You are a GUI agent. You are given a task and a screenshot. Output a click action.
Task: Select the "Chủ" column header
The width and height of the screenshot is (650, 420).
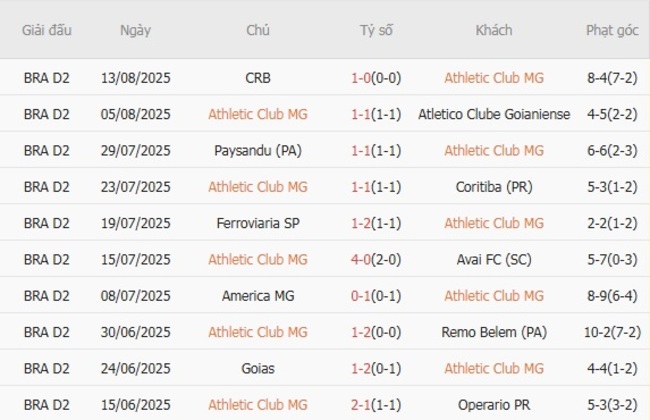pos(257,30)
